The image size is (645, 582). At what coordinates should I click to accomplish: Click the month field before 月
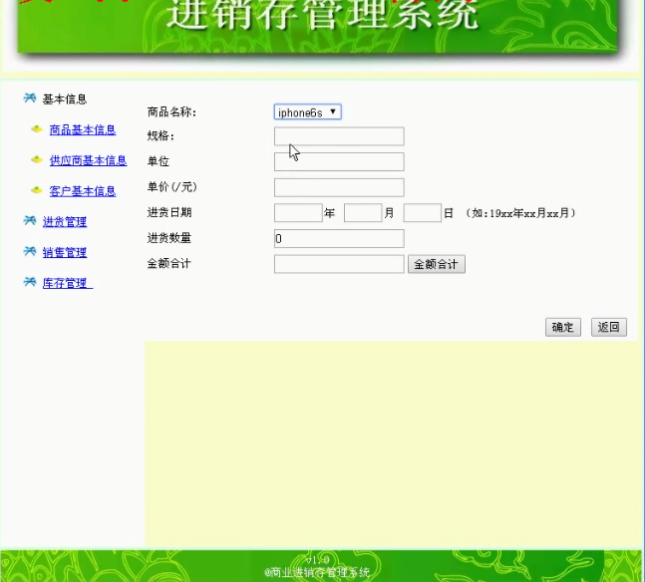coord(363,213)
